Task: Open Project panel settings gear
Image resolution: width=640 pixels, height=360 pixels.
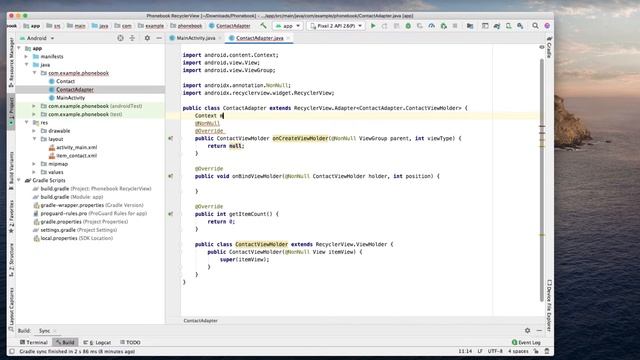Action: [147, 38]
